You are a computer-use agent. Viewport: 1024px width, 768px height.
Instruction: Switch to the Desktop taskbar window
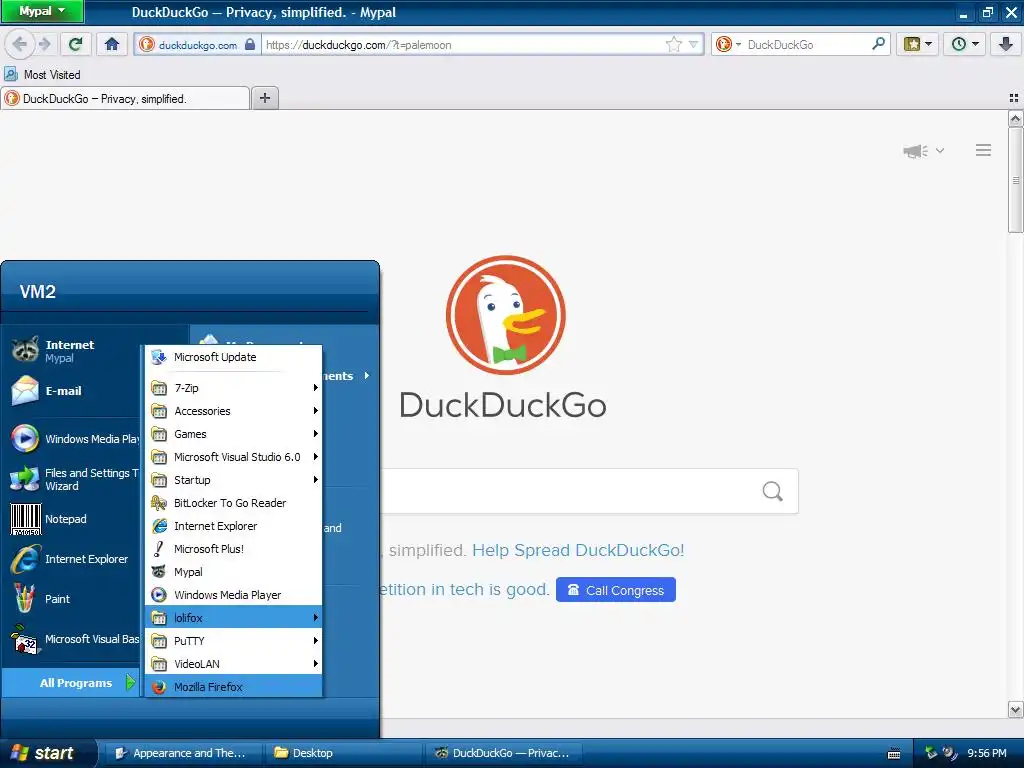pos(342,754)
